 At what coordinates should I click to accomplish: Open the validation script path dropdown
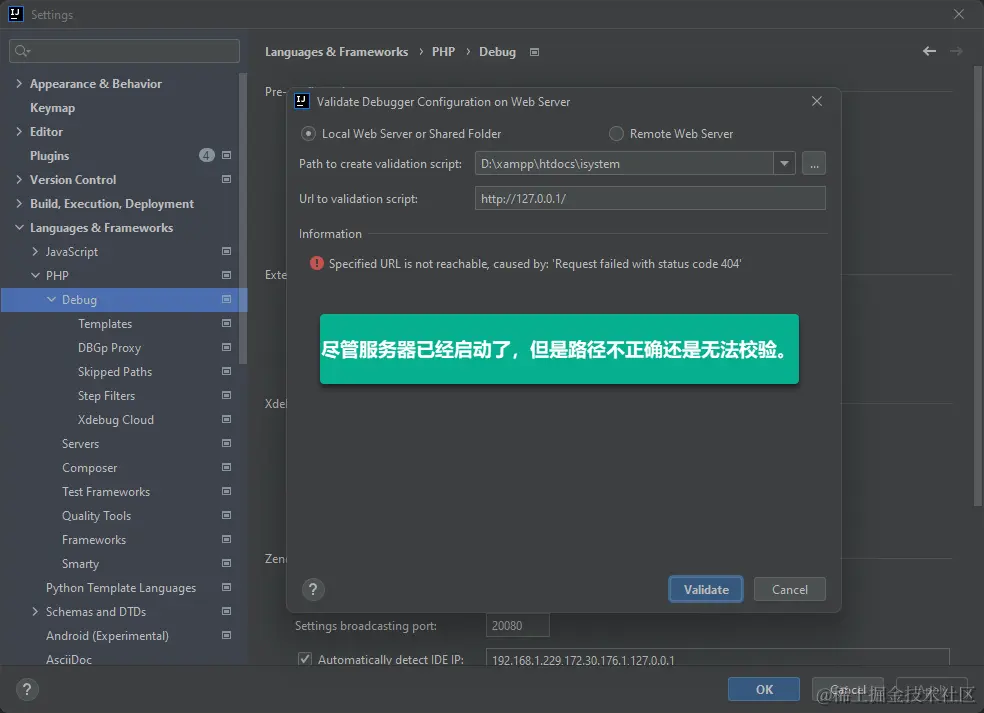click(784, 163)
